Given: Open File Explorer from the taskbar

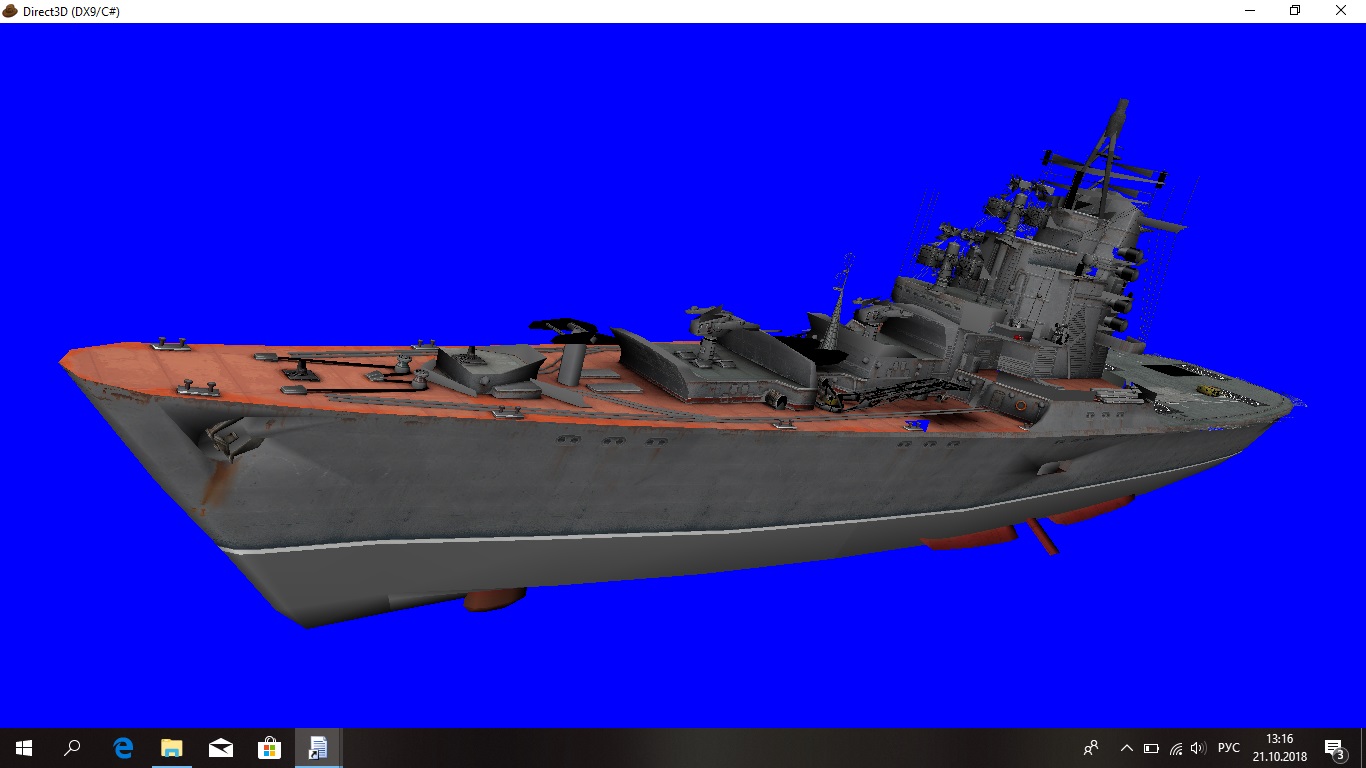Looking at the screenshot, I should pos(172,748).
